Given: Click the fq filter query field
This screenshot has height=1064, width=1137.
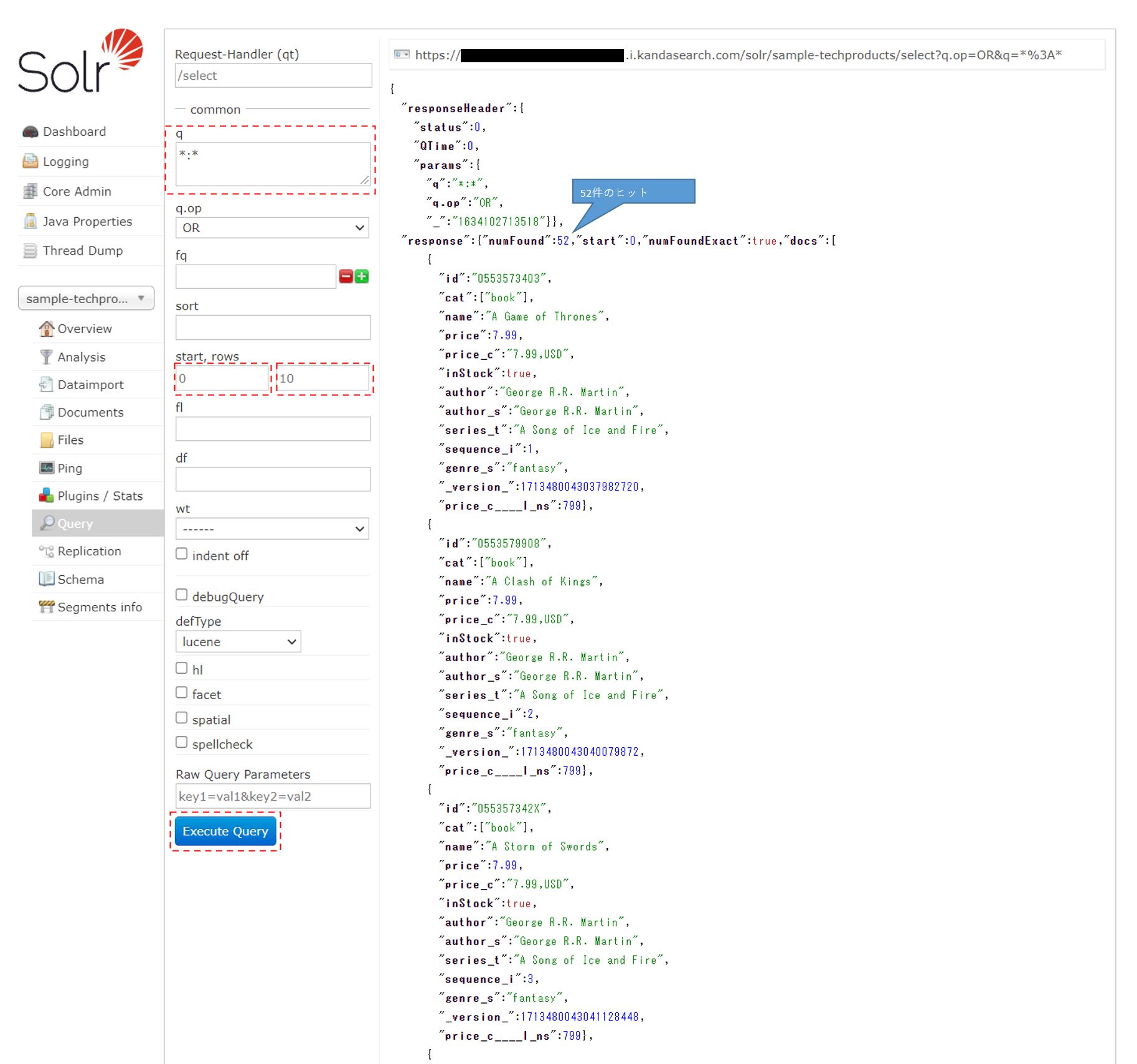Looking at the screenshot, I should tap(256, 276).
